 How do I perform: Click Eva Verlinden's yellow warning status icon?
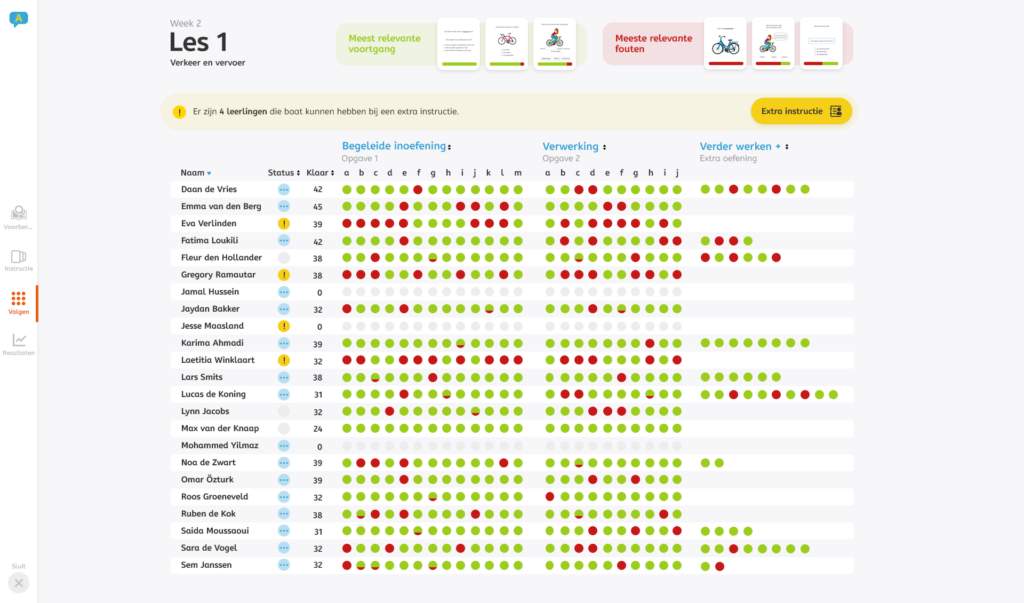[x=283, y=224]
